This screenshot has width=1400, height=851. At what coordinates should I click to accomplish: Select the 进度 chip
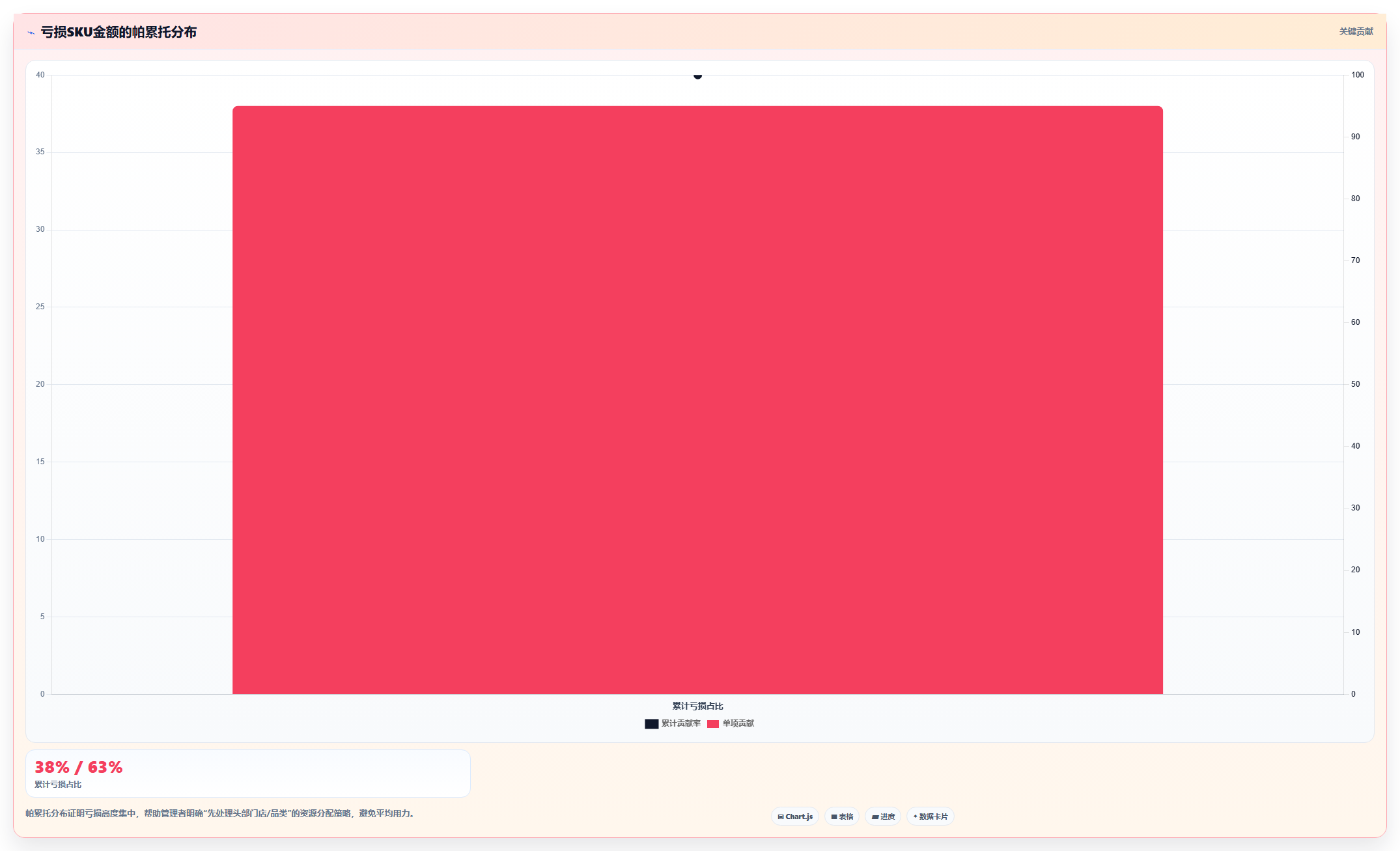[883, 816]
